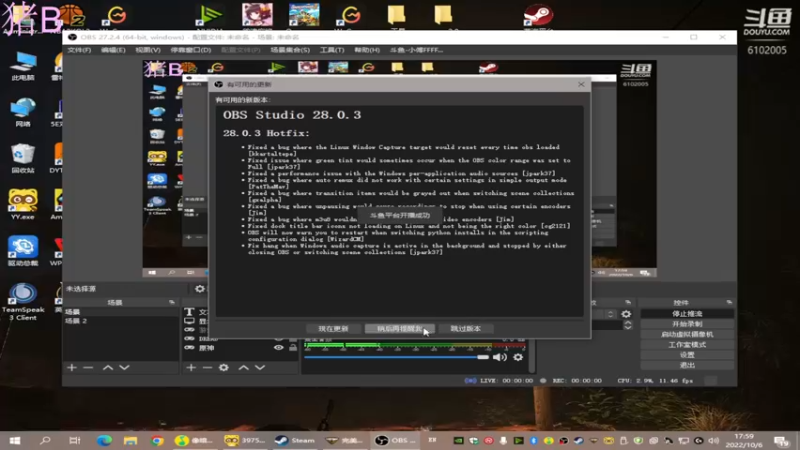This screenshot has width=800, height=450.
Task: Open 此电脑 desktop icon
Action: pyautogui.click(x=23, y=66)
